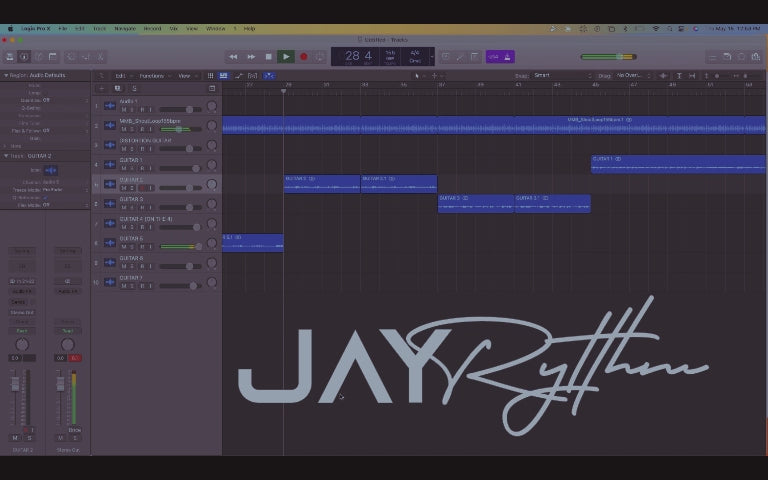Open the File menu
The height and width of the screenshot is (480, 768).
click(63, 29)
